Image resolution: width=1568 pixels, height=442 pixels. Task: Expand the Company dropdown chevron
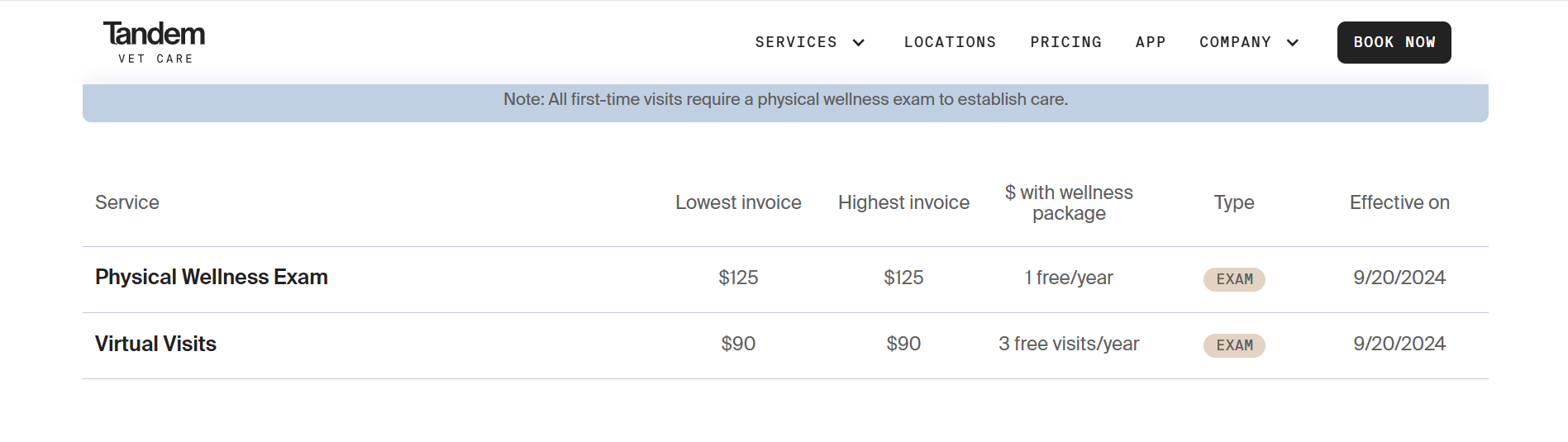(1293, 43)
